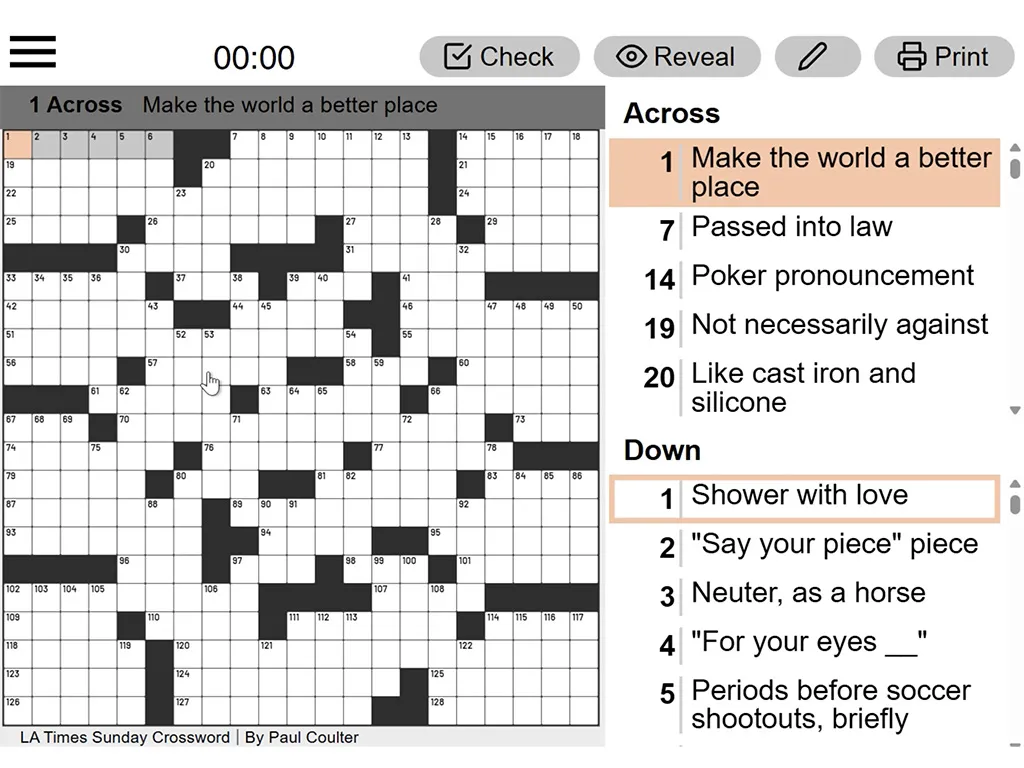Image resolution: width=1024 pixels, height=768 pixels.
Task: Click the checkmark icon in Check
Action: pos(458,56)
